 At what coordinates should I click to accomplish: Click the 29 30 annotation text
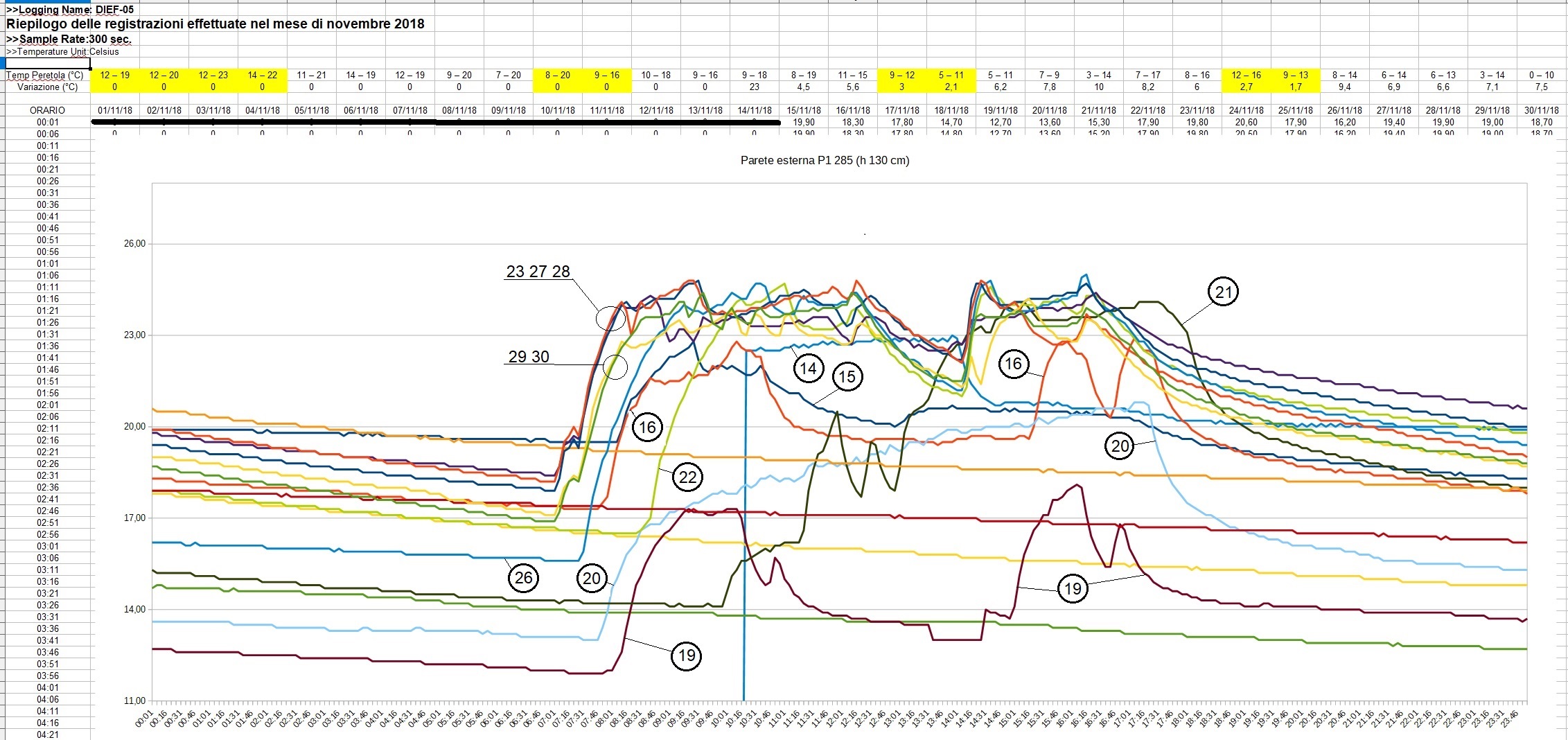click(529, 357)
